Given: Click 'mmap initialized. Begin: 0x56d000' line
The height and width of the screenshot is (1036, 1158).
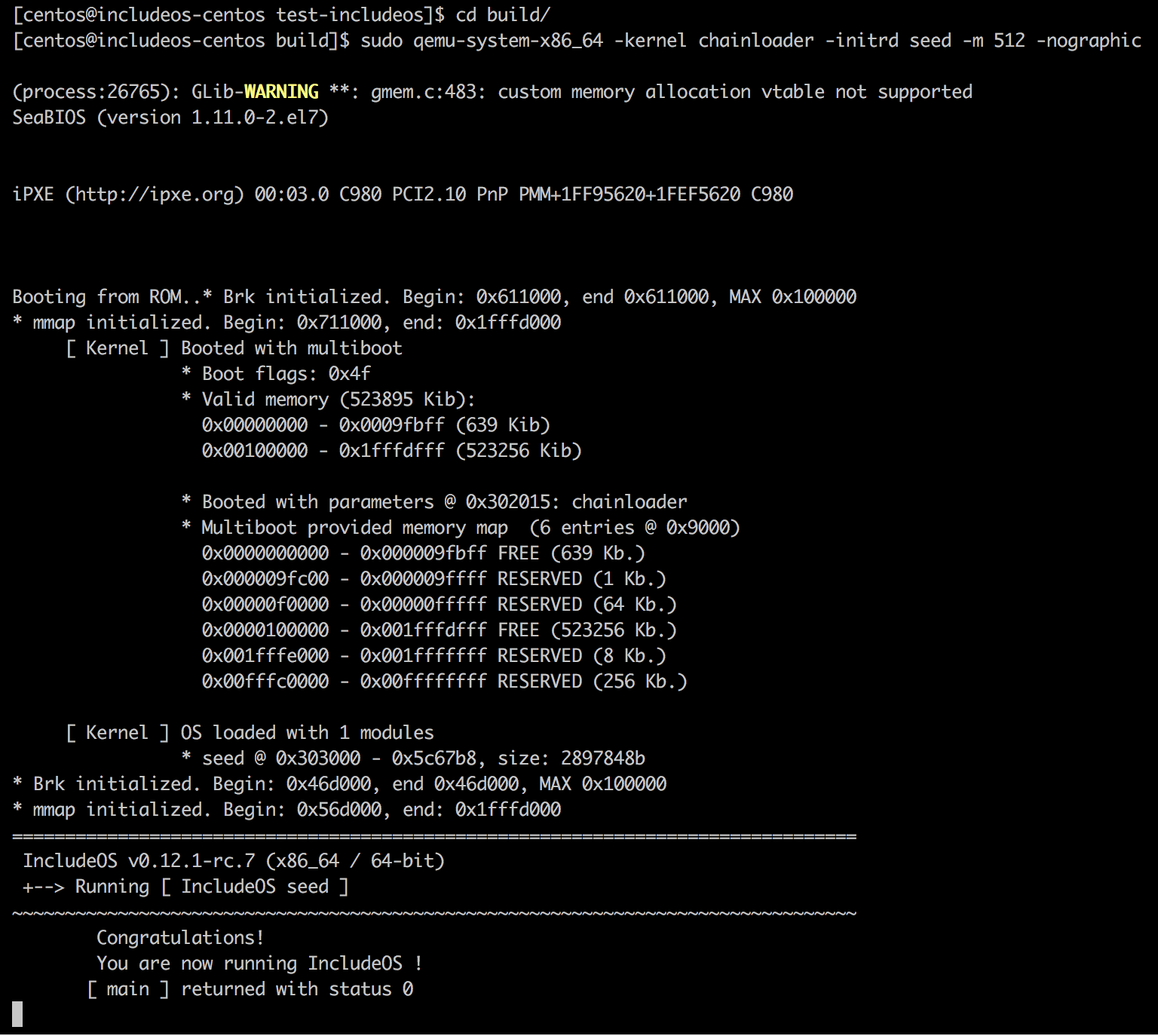Looking at the screenshot, I should pos(286,809).
